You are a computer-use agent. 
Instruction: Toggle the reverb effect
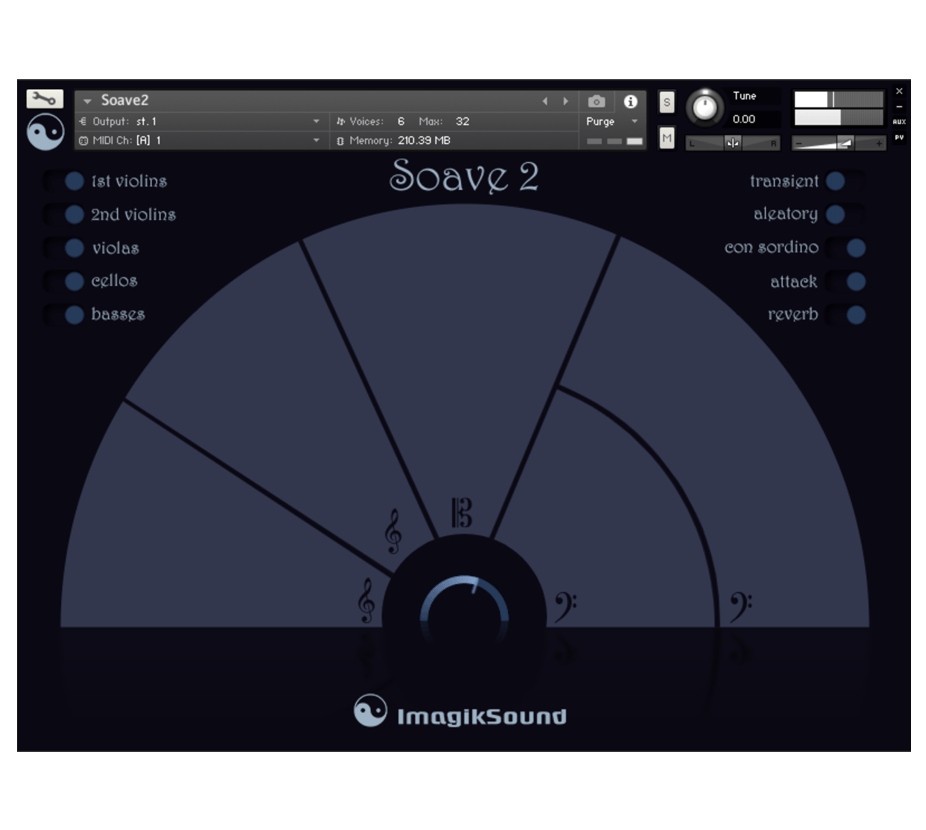855,314
